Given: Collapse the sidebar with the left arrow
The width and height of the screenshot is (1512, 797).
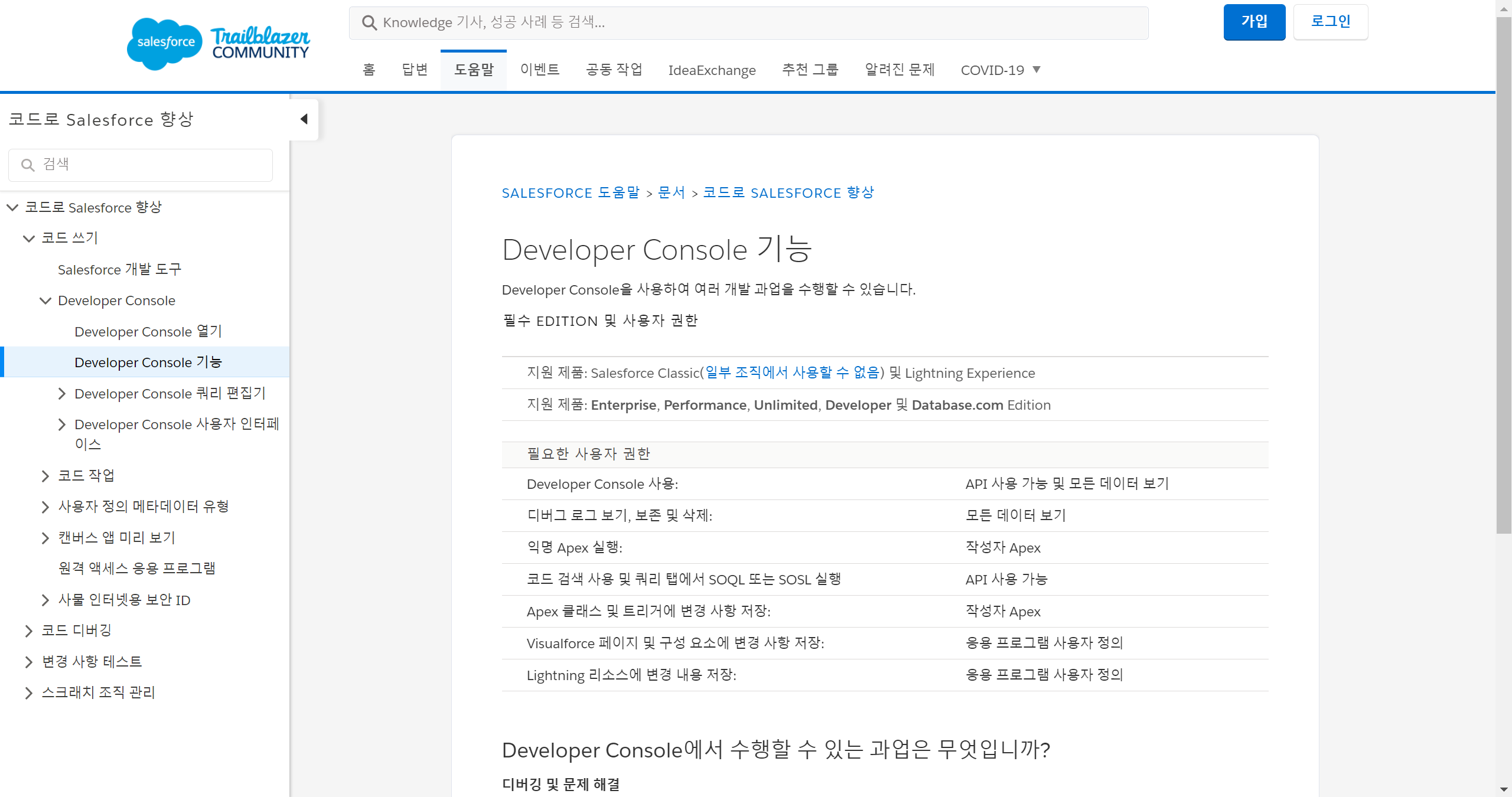Looking at the screenshot, I should pos(304,119).
